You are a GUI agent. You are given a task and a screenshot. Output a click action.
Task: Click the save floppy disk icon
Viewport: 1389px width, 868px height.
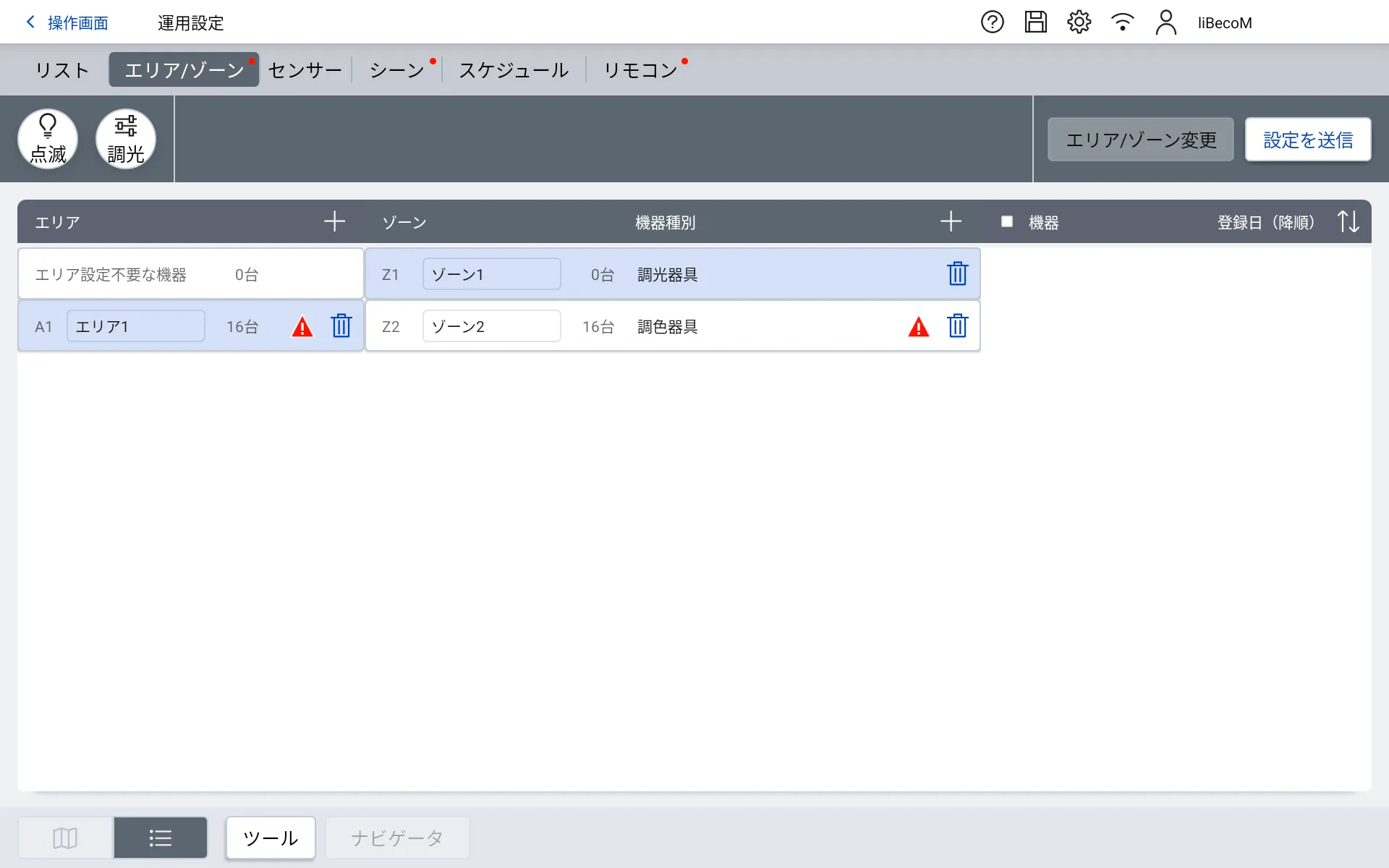(1035, 22)
